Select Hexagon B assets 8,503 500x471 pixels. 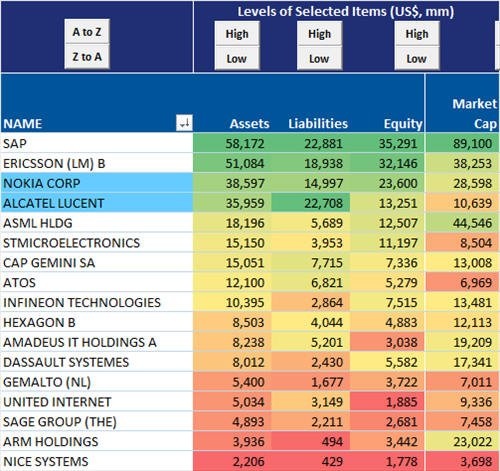click(232, 322)
